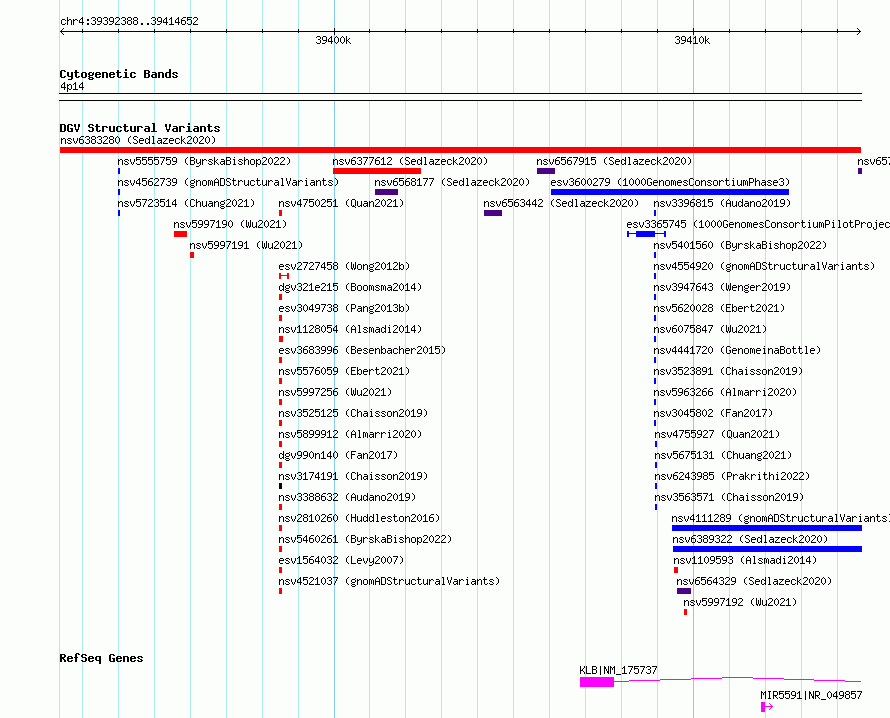Screen dimensions: 890x718
Task: Select nsv3045802 (Fan2017) label
Action: tap(713, 413)
